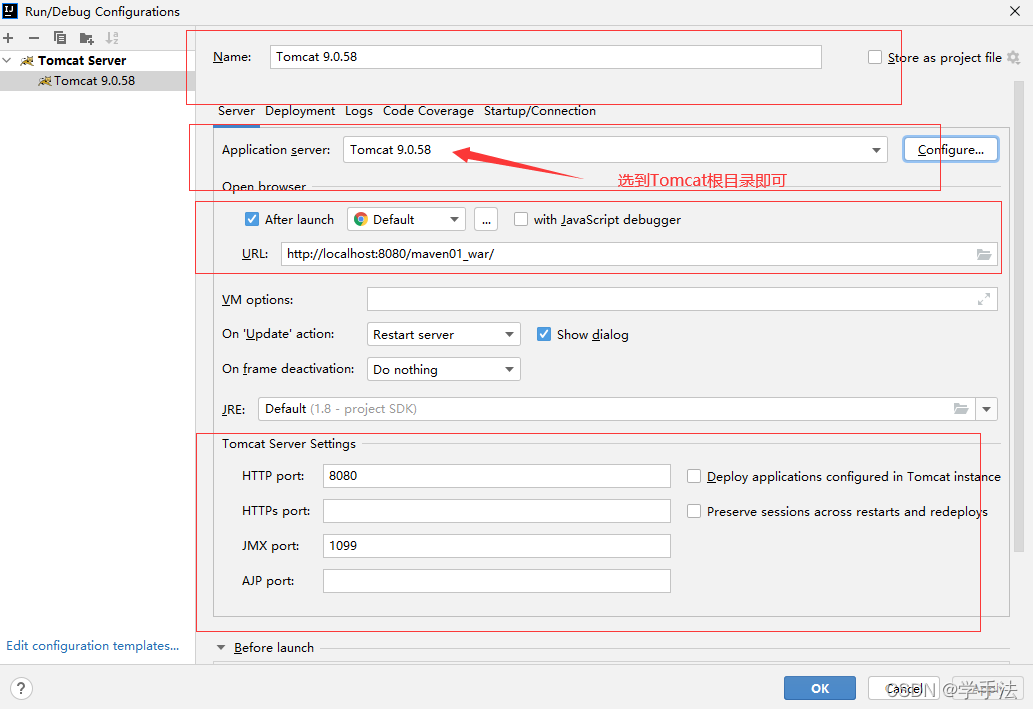
Task: Open the On frame deactivation dropdown
Action: click(x=443, y=369)
